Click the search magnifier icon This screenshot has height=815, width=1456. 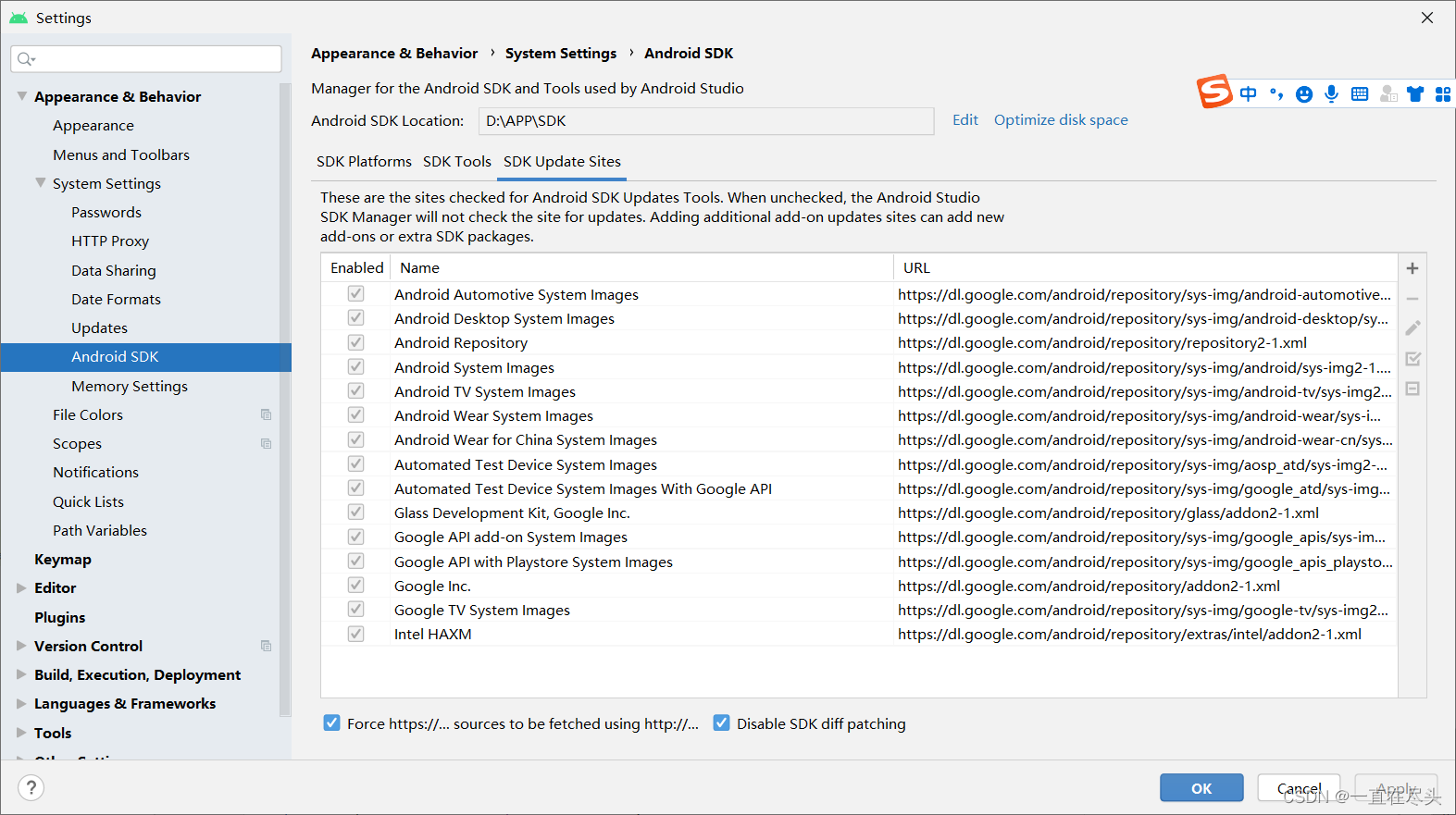25,59
